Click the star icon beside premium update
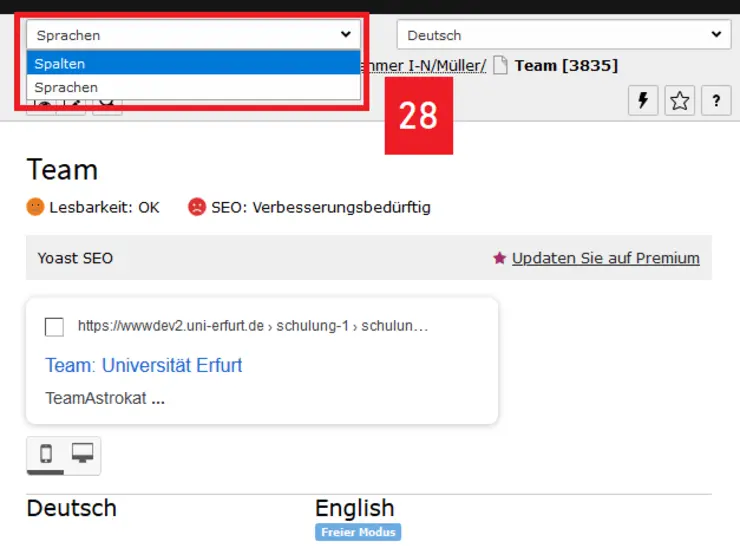The image size is (740, 548). tap(499, 258)
